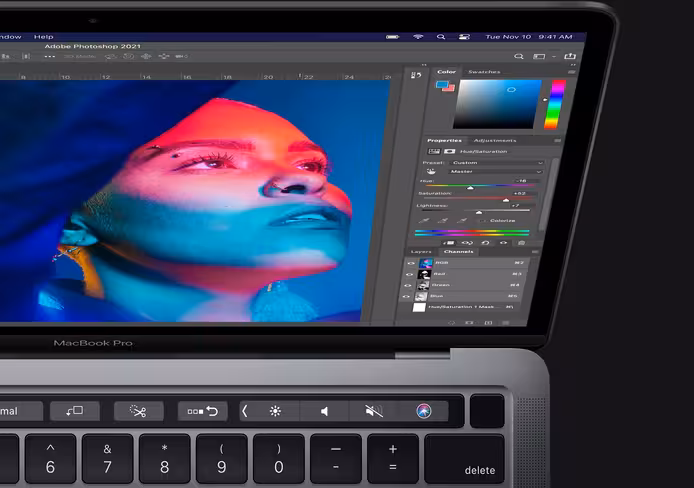
Task: Select the add-to-sample eyedropper
Action: (443, 220)
